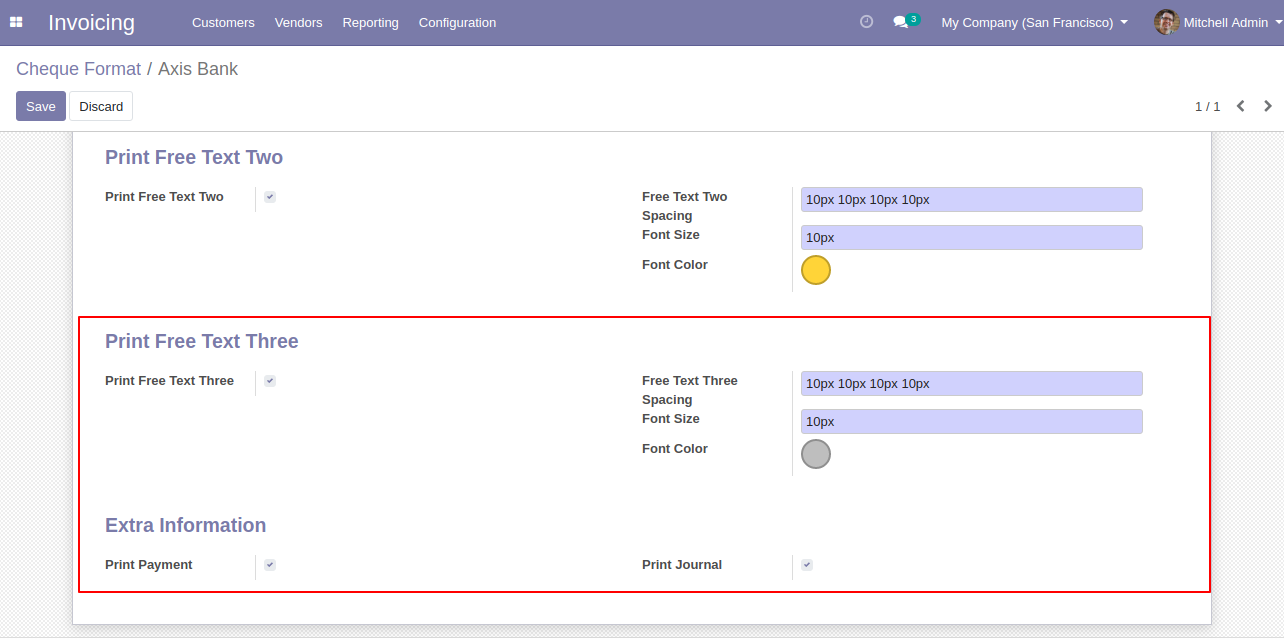Pick Free Text Three gray font color

[816, 454]
